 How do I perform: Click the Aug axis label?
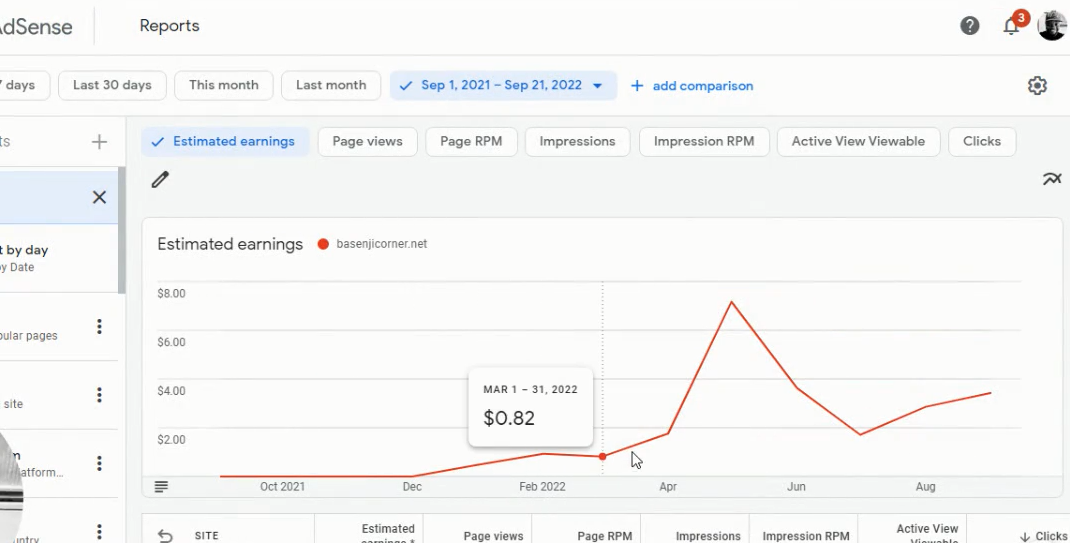(x=925, y=486)
